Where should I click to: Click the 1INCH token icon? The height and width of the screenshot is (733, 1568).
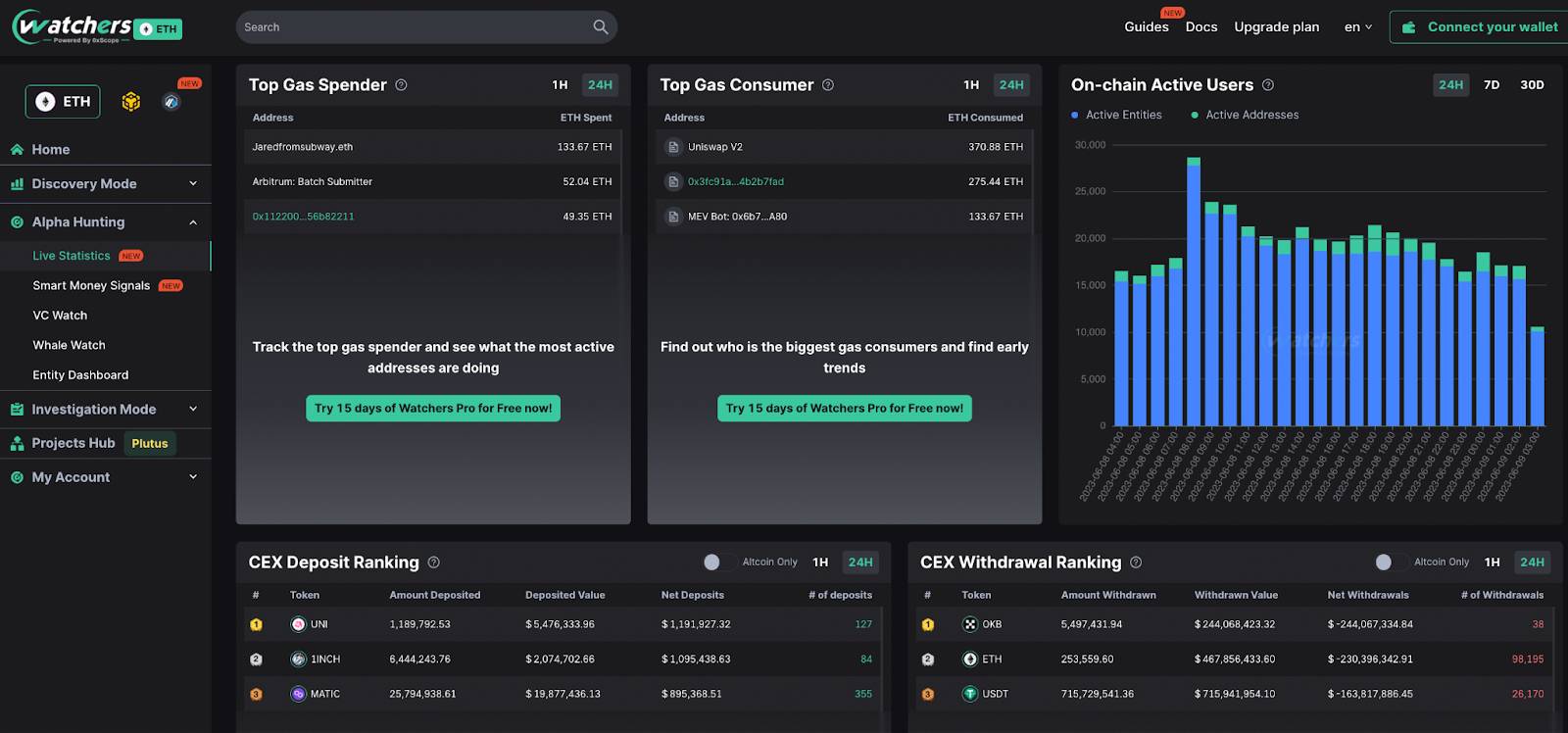(298, 660)
